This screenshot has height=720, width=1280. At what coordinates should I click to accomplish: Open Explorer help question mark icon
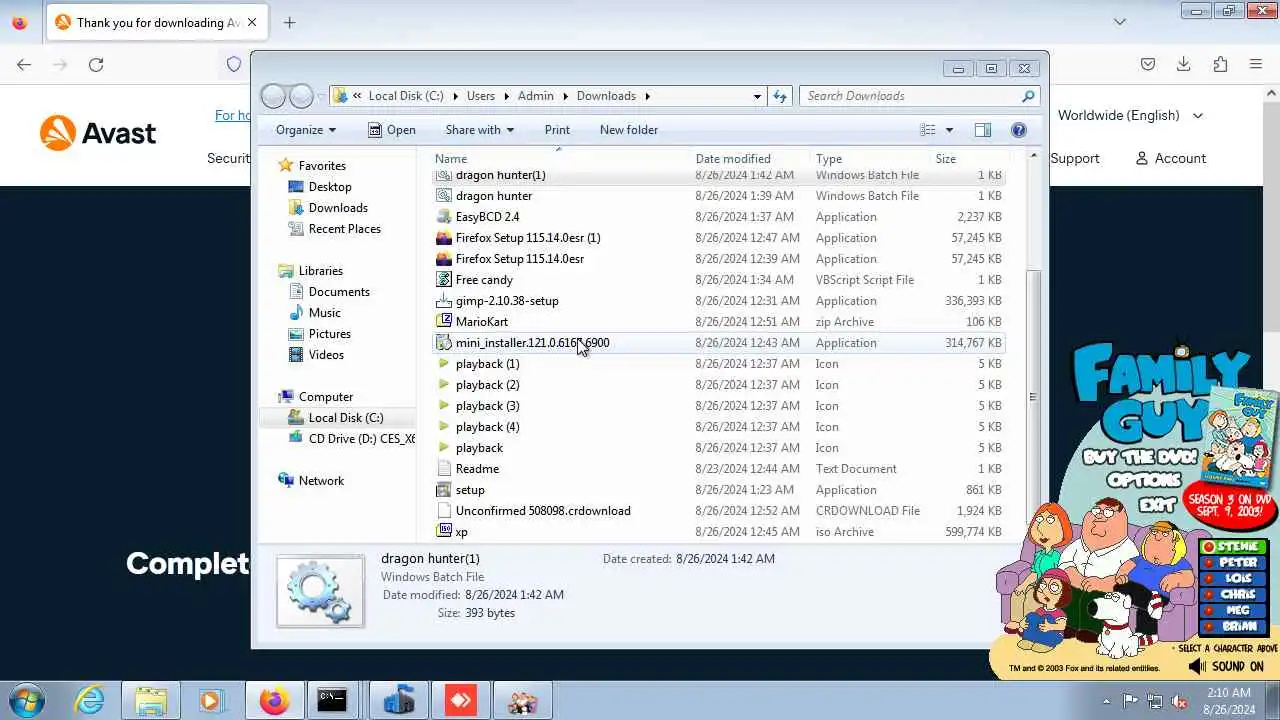tap(1019, 130)
